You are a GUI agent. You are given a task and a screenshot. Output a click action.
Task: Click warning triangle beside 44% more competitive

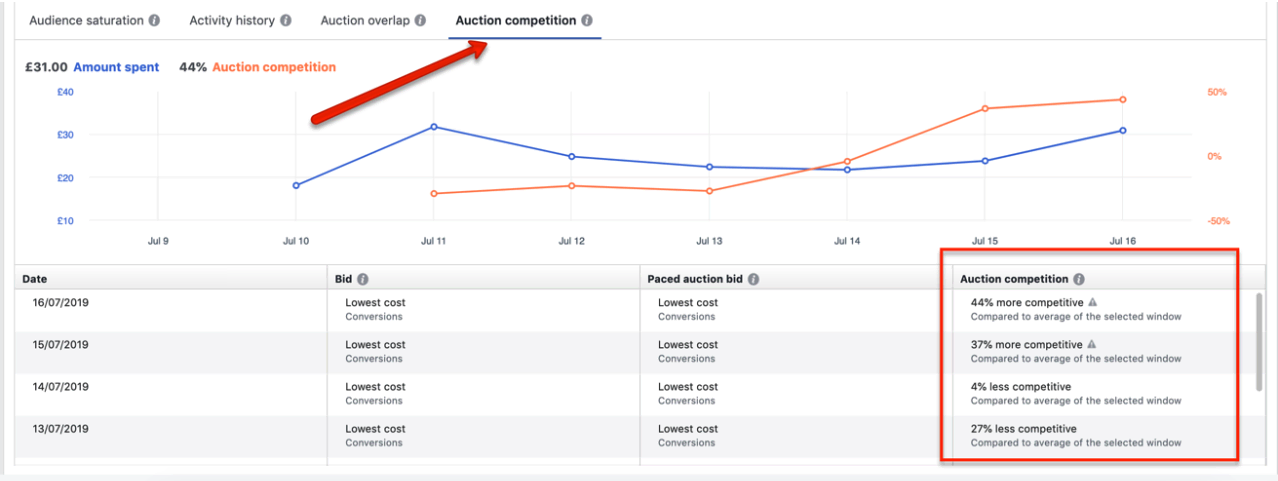pos(1093,302)
